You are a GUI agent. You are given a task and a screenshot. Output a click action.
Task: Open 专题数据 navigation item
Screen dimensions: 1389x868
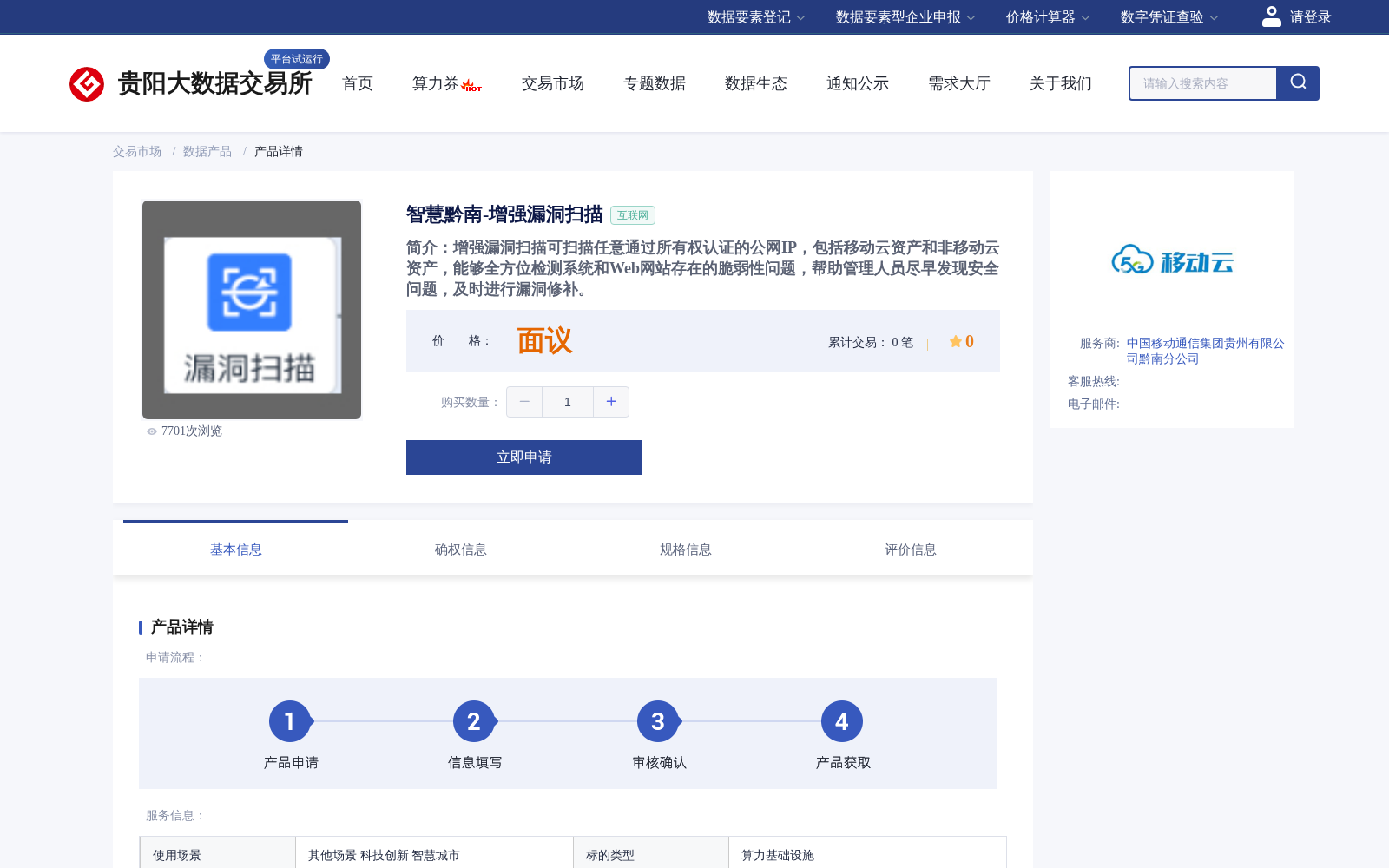[655, 83]
